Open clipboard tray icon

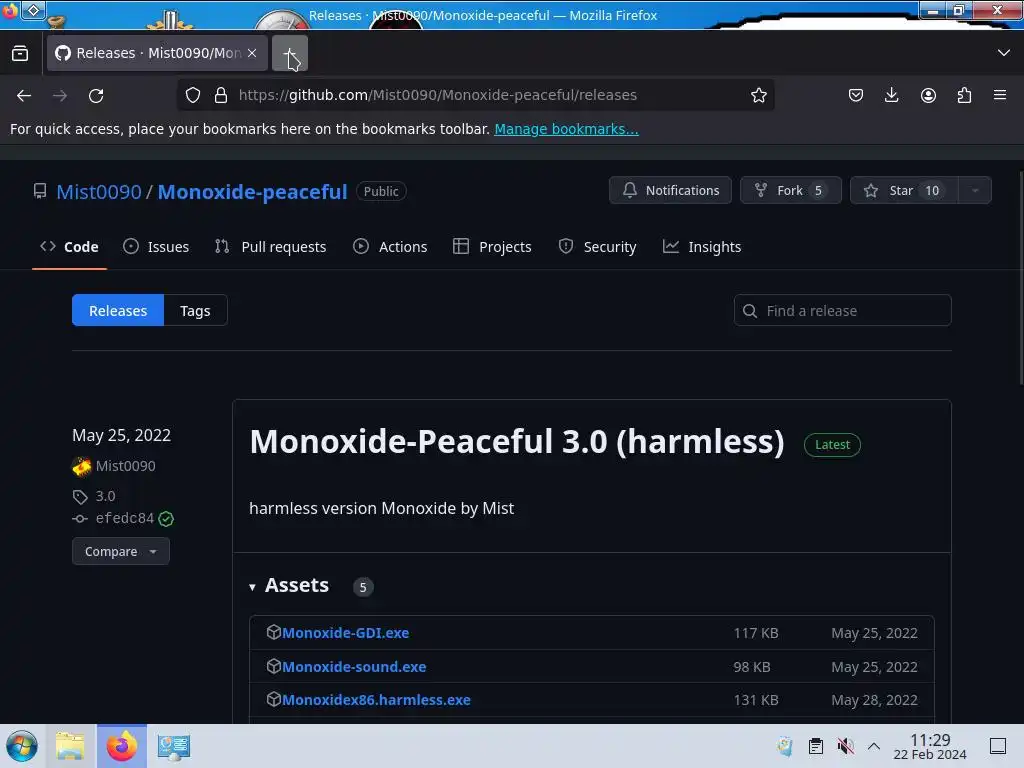816,746
